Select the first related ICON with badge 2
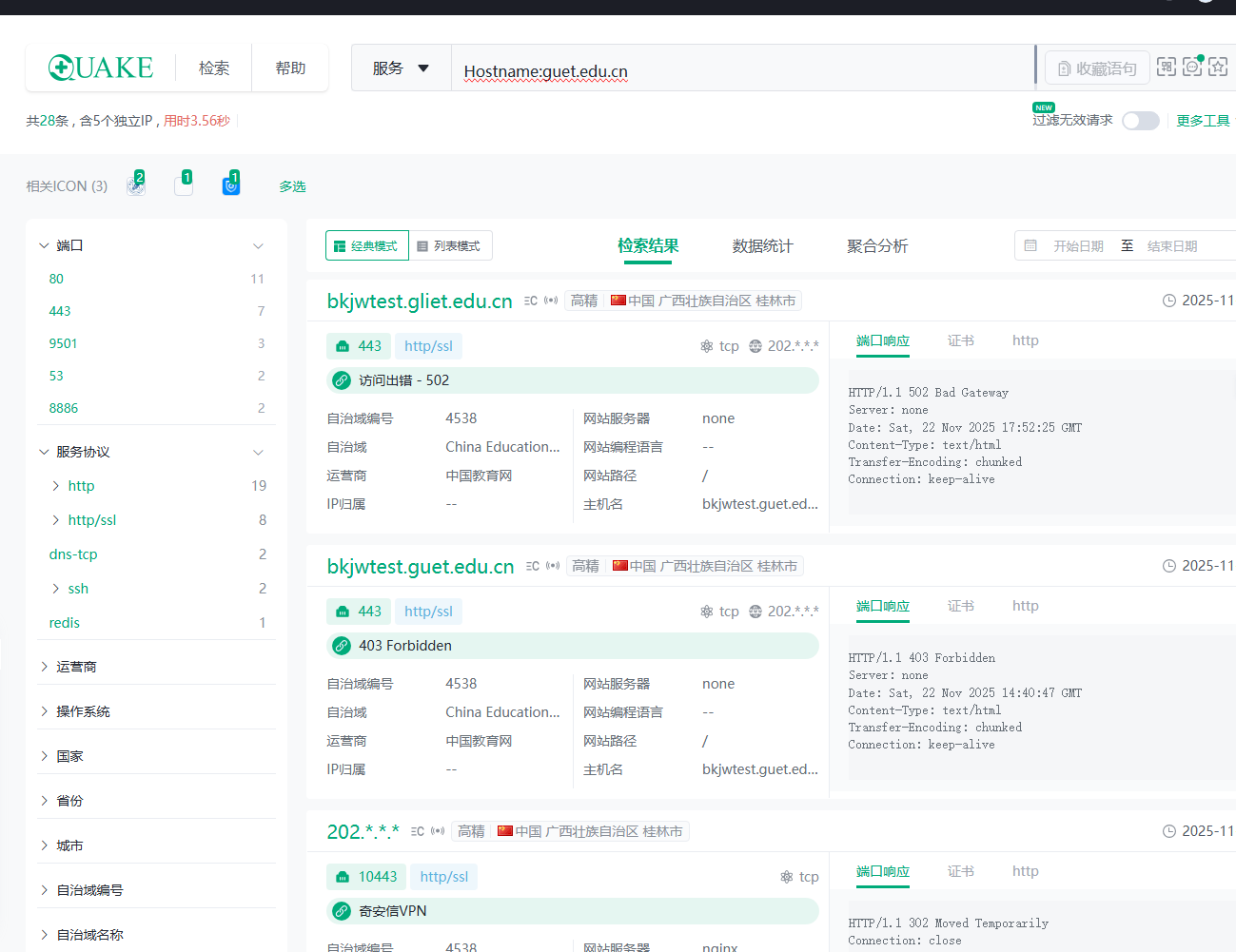The height and width of the screenshot is (952, 1236). click(x=136, y=185)
